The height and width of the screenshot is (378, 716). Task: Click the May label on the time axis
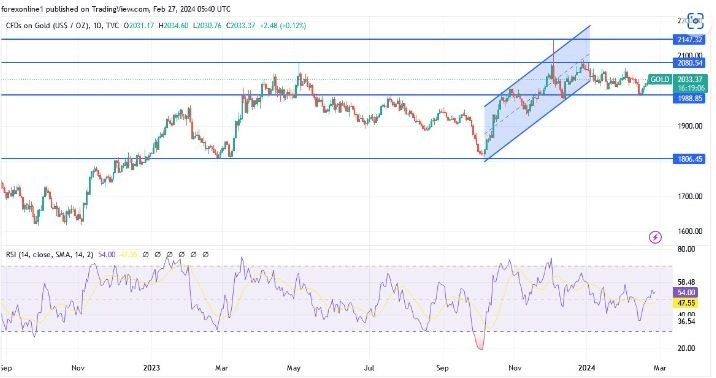point(294,368)
